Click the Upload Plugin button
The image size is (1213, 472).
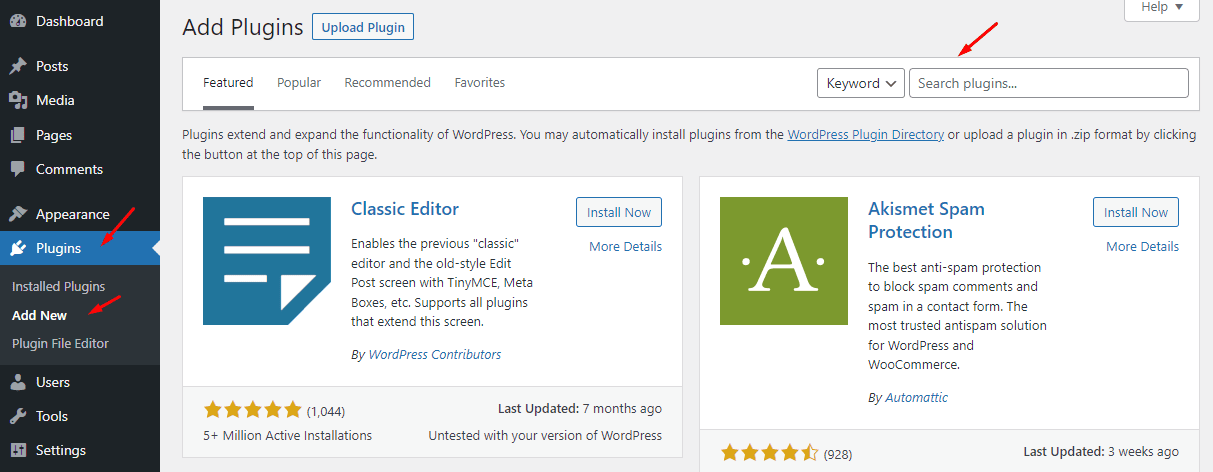click(363, 27)
